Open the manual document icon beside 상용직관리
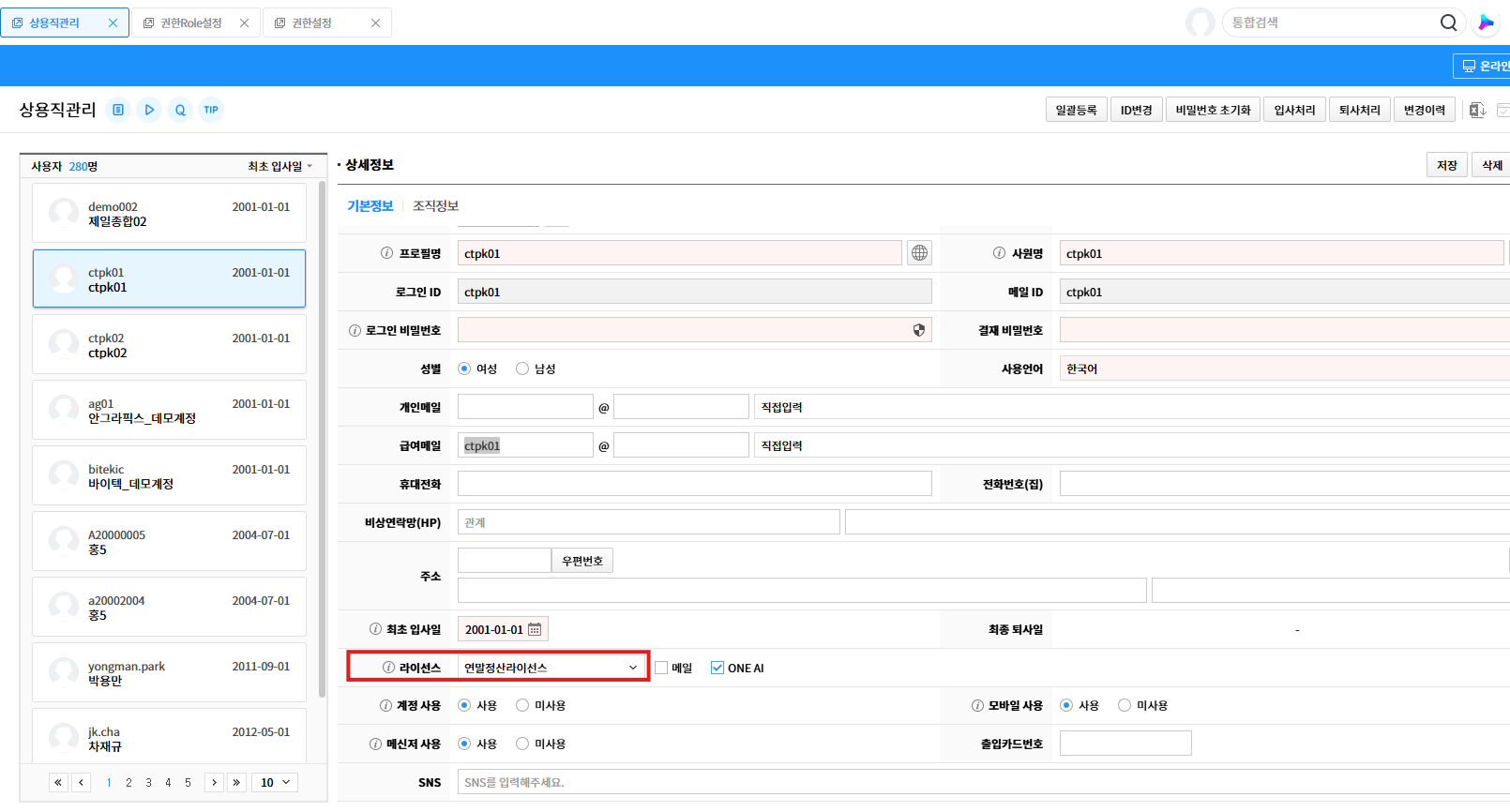The image size is (1510, 812). tap(118, 110)
